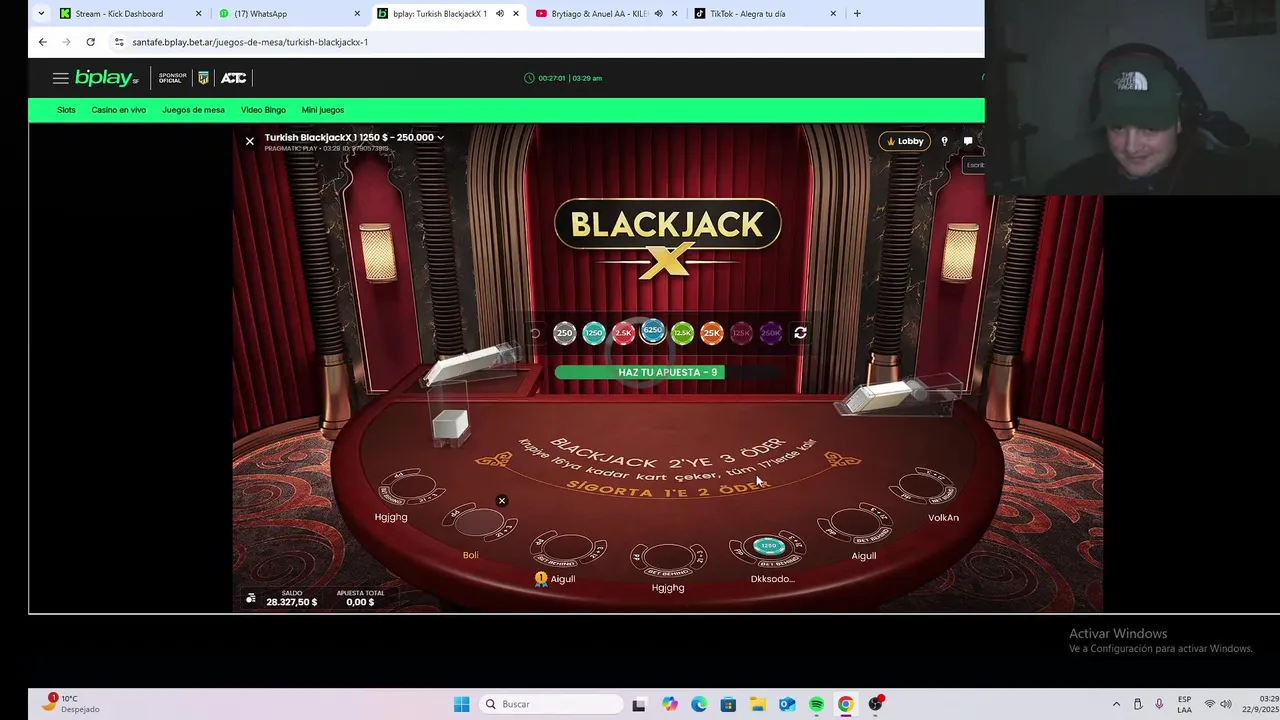1280x720 pixels.
Task: Click the site information icon in address bar
Action: tap(119, 42)
